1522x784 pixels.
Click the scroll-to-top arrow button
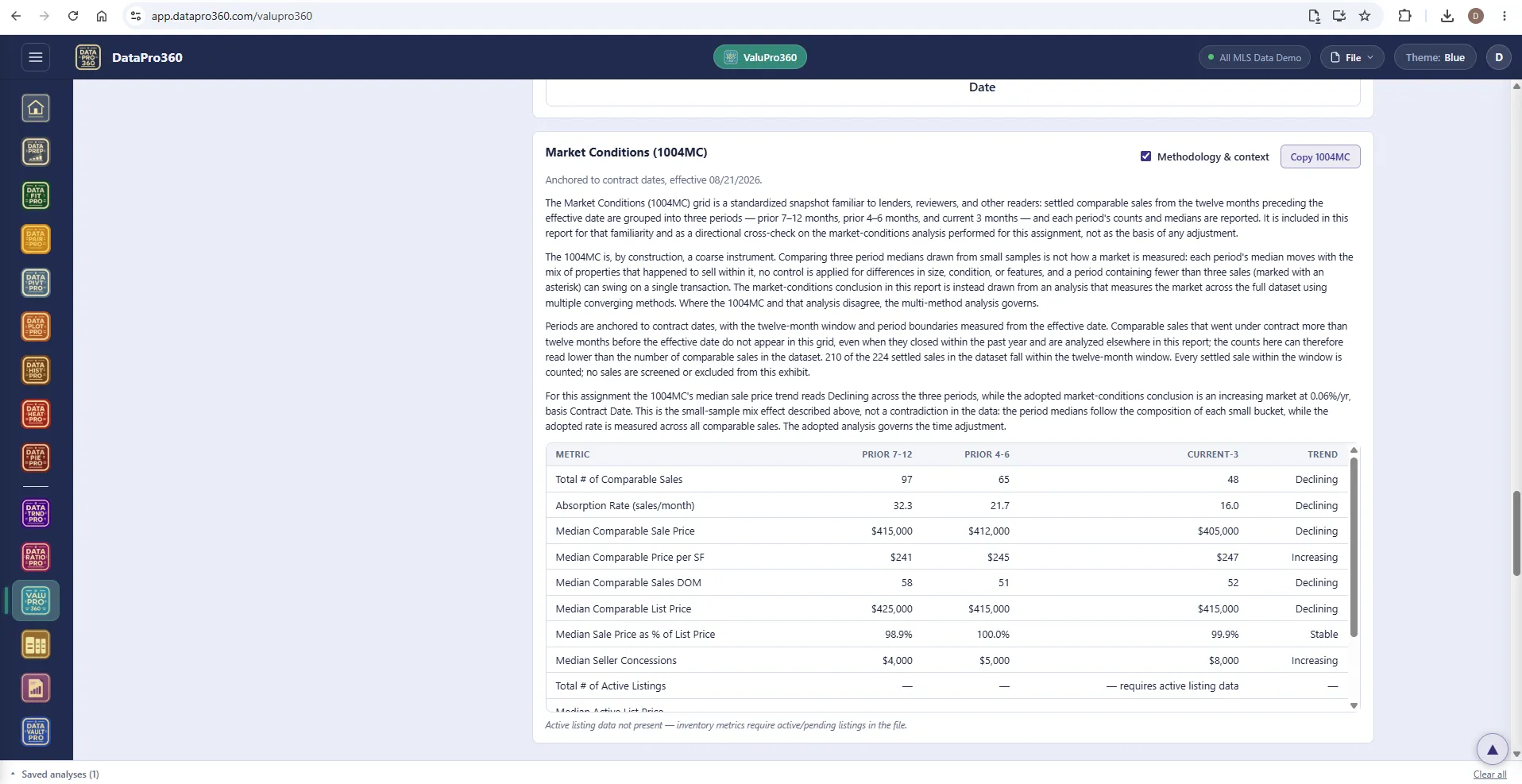(x=1492, y=749)
